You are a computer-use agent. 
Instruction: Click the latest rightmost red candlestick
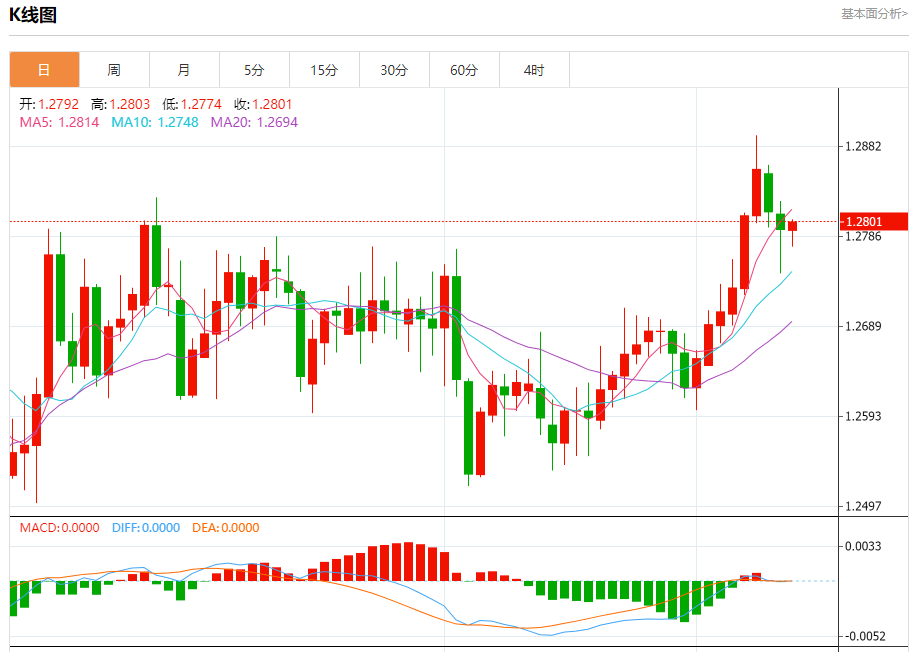(x=792, y=227)
